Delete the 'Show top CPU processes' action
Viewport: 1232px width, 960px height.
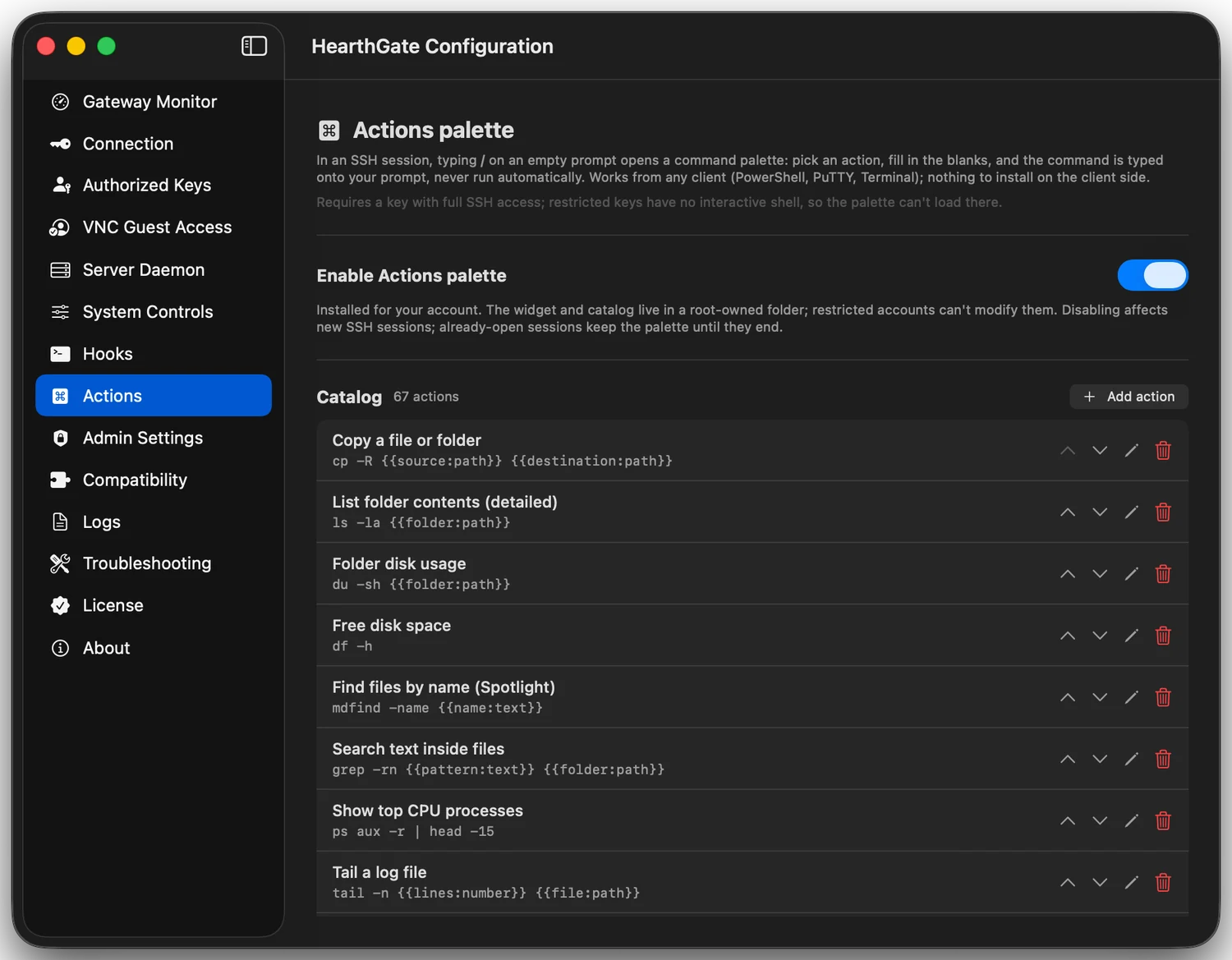[x=1163, y=820]
